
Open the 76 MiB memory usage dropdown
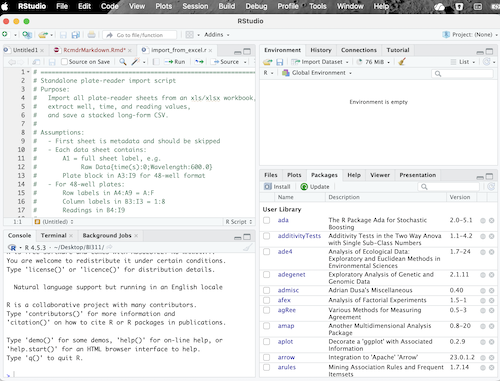coord(373,62)
